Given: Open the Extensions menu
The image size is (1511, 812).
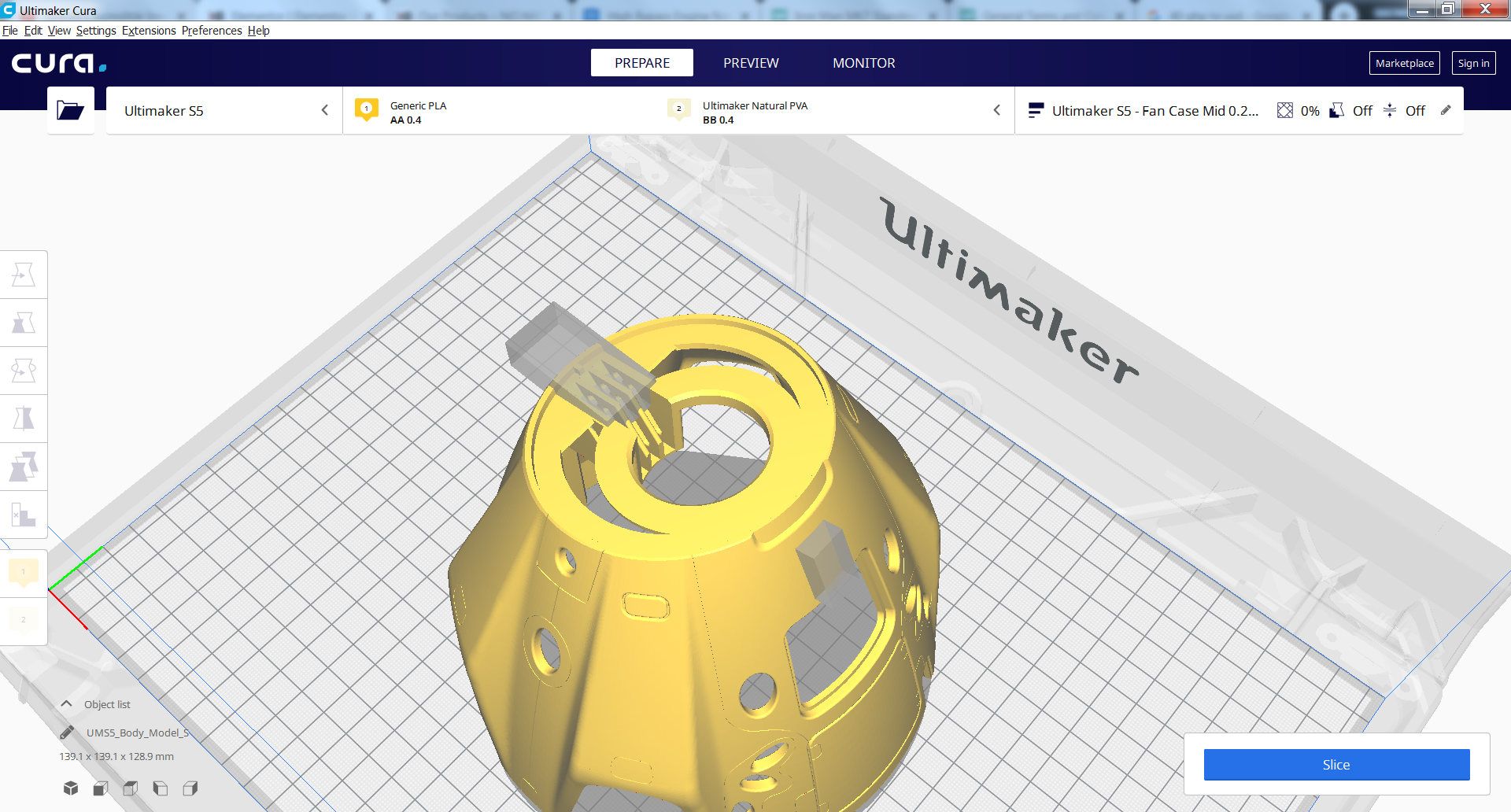Looking at the screenshot, I should [x=149, y=31].
